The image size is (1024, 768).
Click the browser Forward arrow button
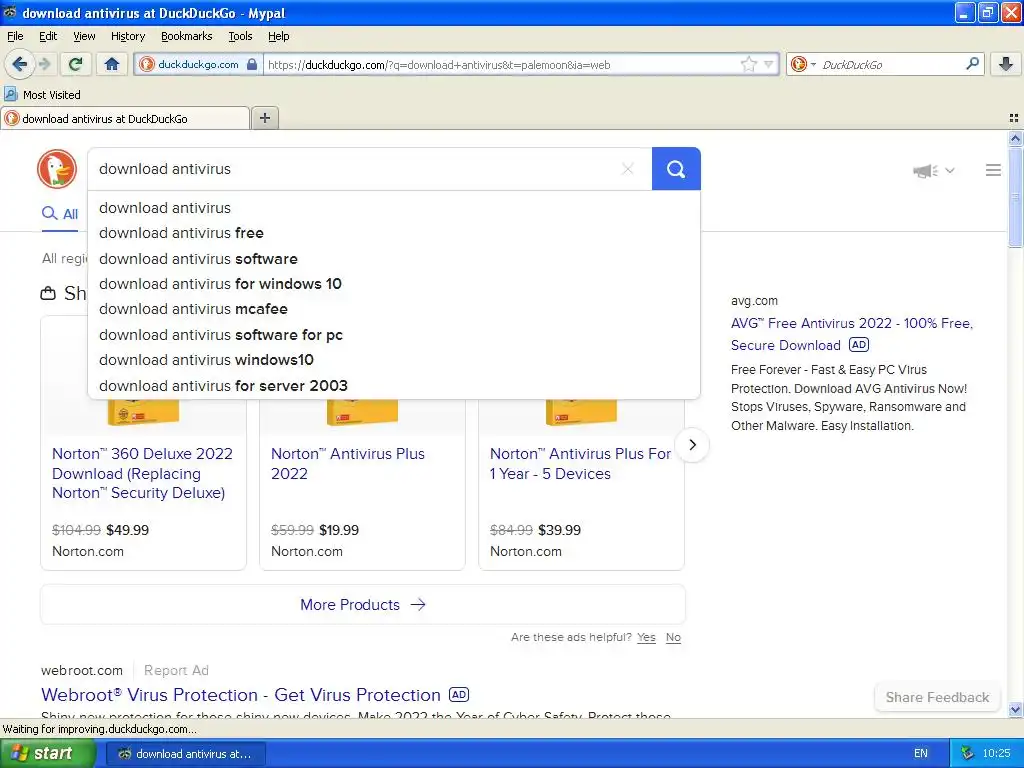pos(45,64)
